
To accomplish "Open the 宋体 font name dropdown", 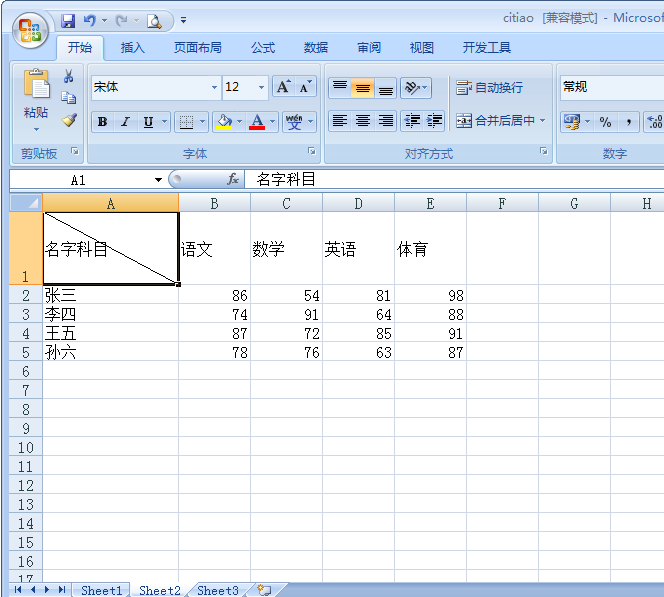I will pos(214,87).
